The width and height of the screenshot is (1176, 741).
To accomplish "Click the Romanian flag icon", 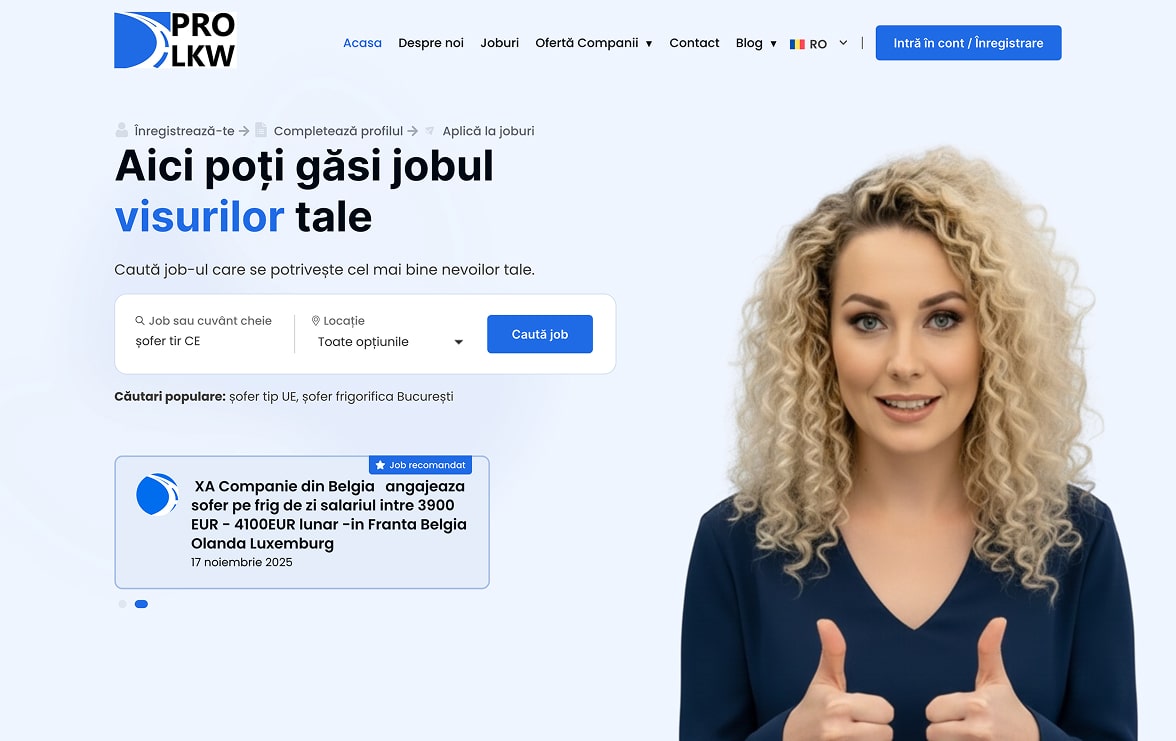I will (797, 44).
